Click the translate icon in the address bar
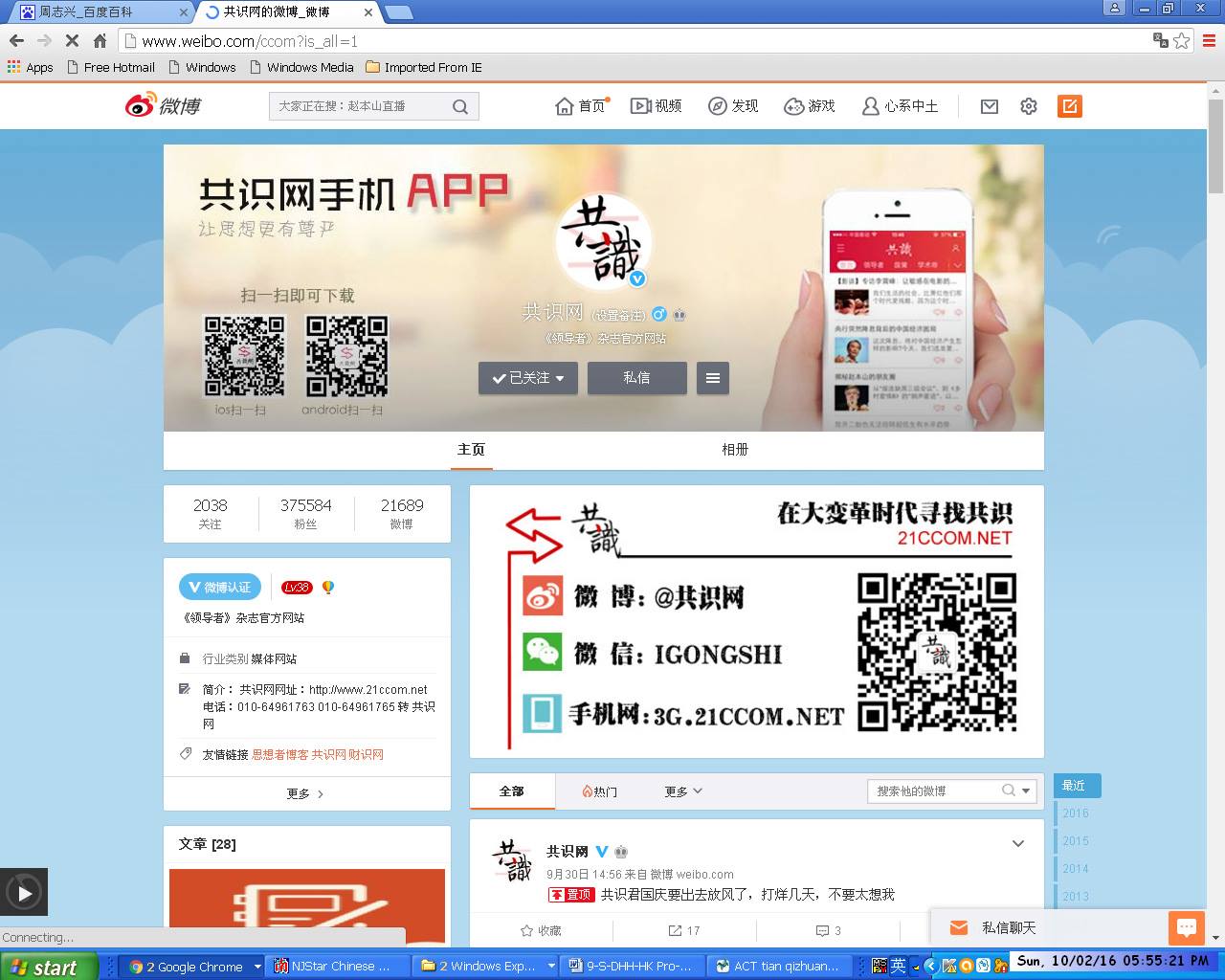 (1161, 40)
